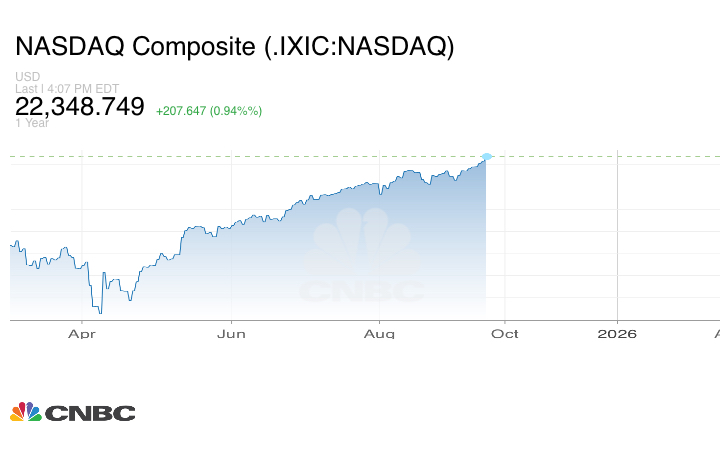Click the NASDAQ Composite title heading
Viewport: 720px width, 450px height.
[x=234, y=47]
